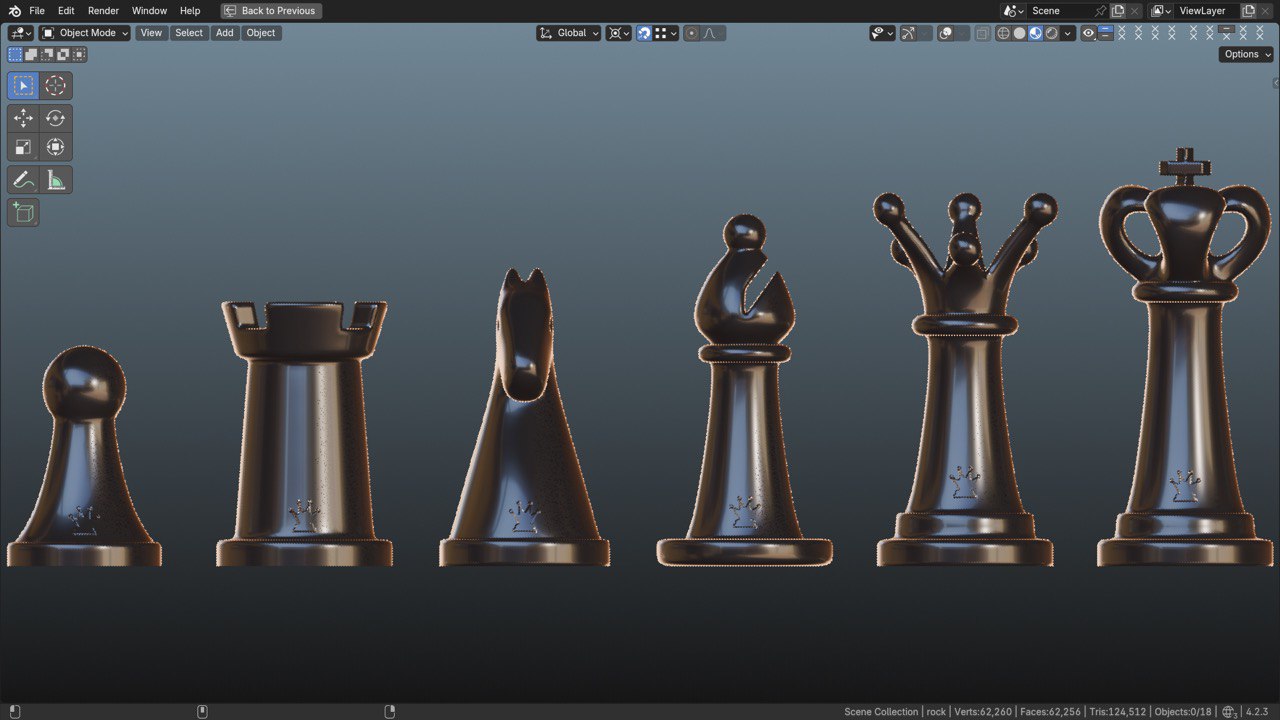Click the New Scene copy icon
This screenshot has height=720, width=1280.
(x=1118, y=11)
